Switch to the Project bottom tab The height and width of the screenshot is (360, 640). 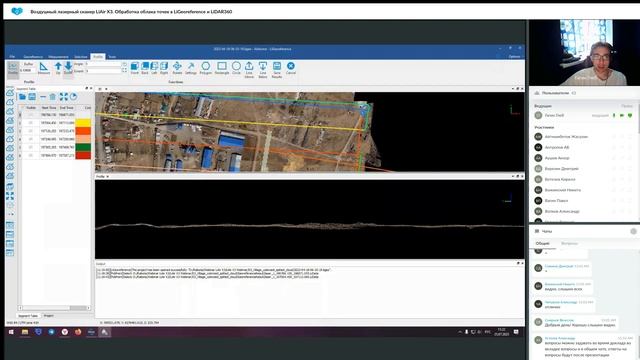[49, 316]
